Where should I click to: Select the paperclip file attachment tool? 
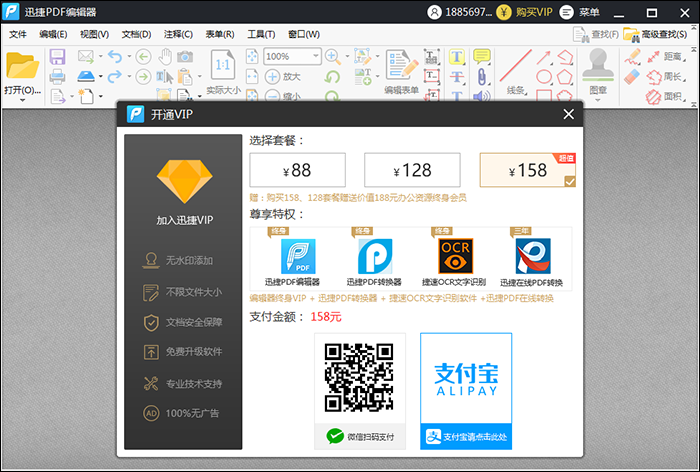point(482,77)
